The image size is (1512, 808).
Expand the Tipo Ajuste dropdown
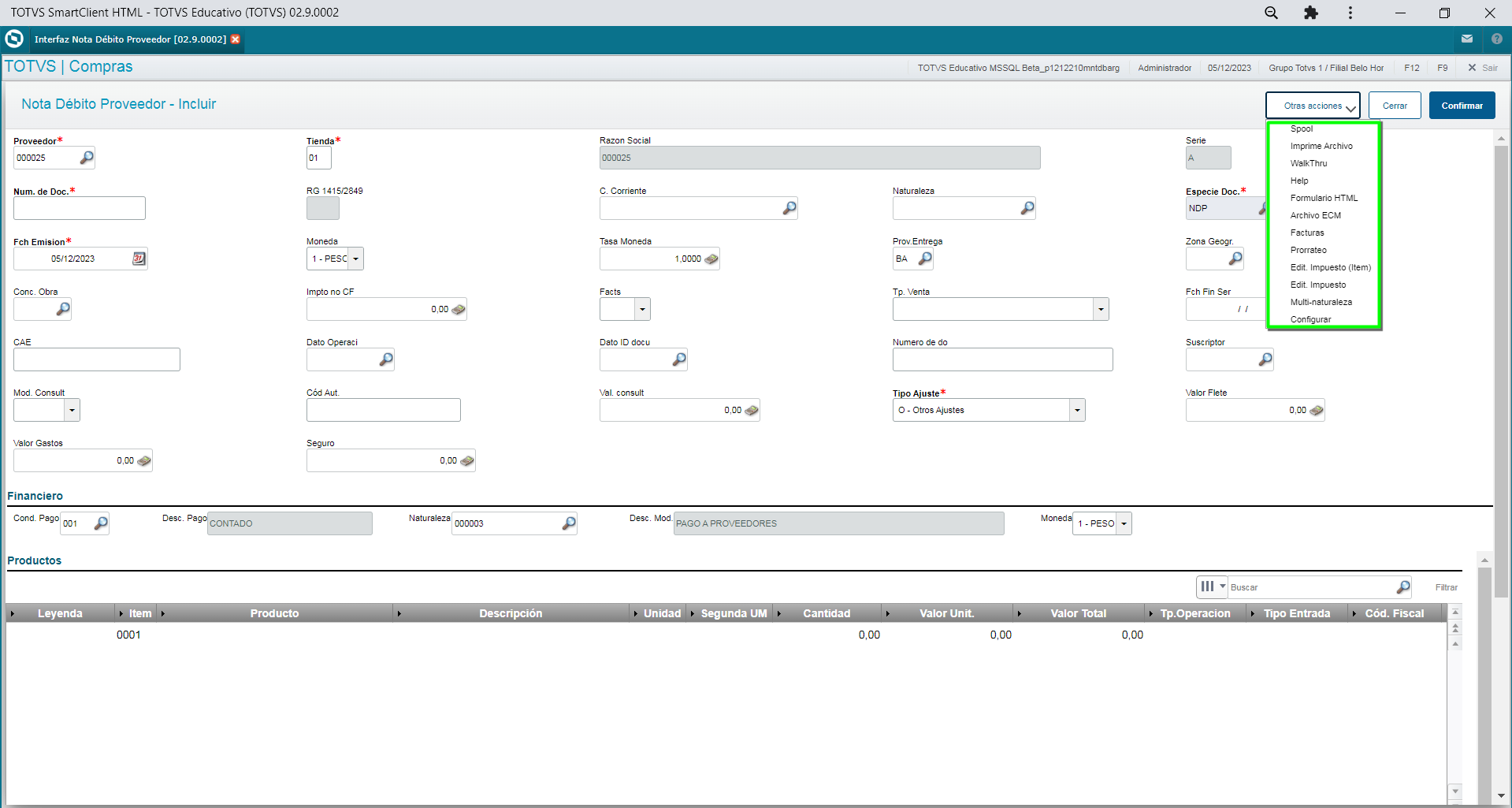(1078, 410)
